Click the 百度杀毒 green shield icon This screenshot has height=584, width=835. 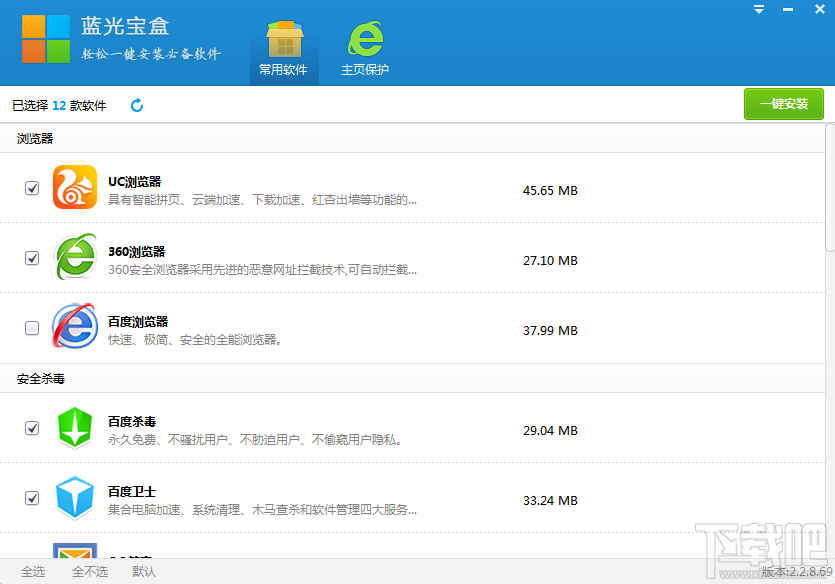(75, 427)
